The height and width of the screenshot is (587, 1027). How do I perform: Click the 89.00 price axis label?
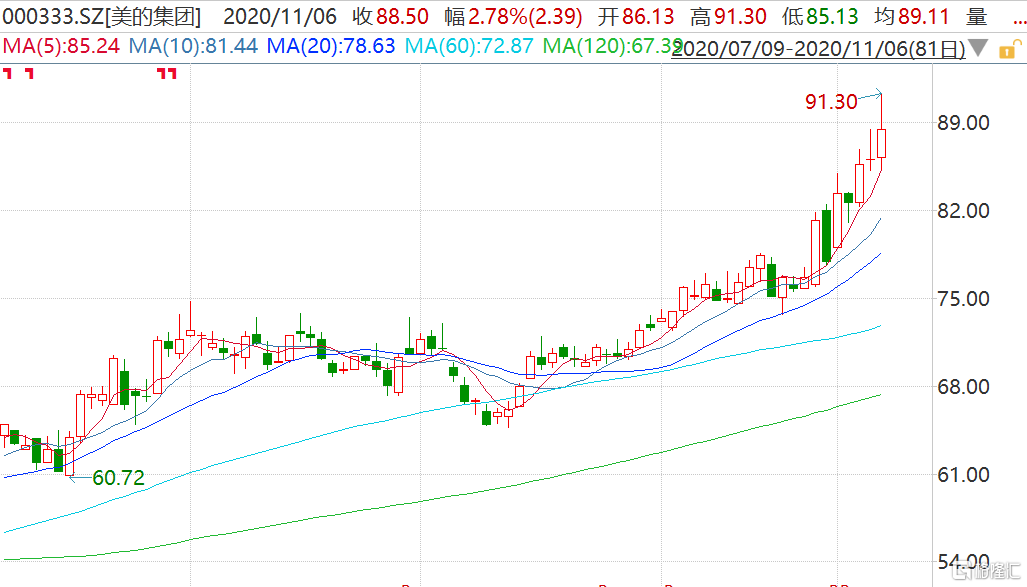coord(963,123)
